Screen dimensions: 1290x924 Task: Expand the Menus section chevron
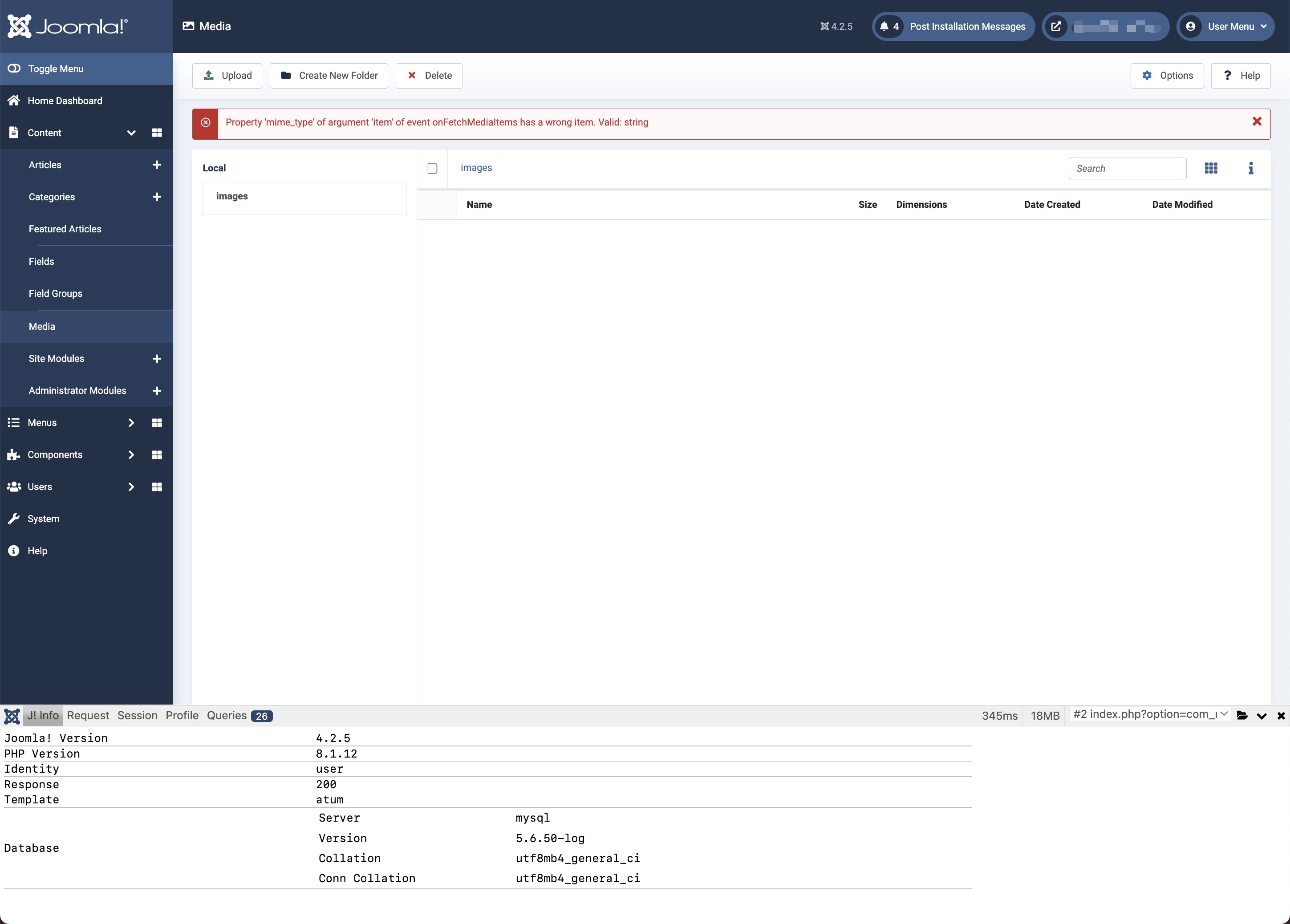(x=131, y=422)
